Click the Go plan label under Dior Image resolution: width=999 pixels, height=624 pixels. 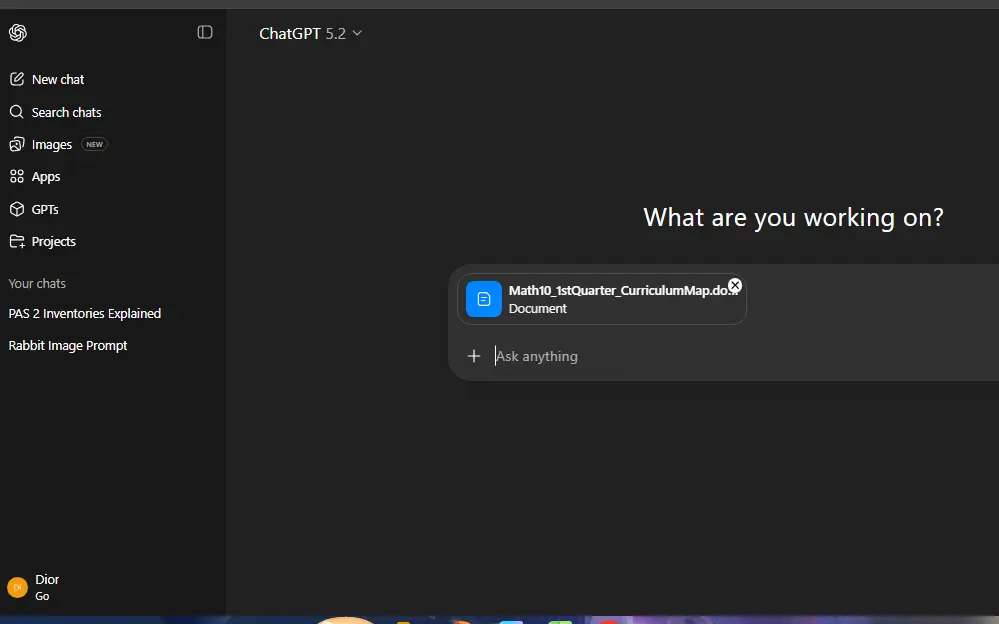pyautogui.click(x=42, y=596)
